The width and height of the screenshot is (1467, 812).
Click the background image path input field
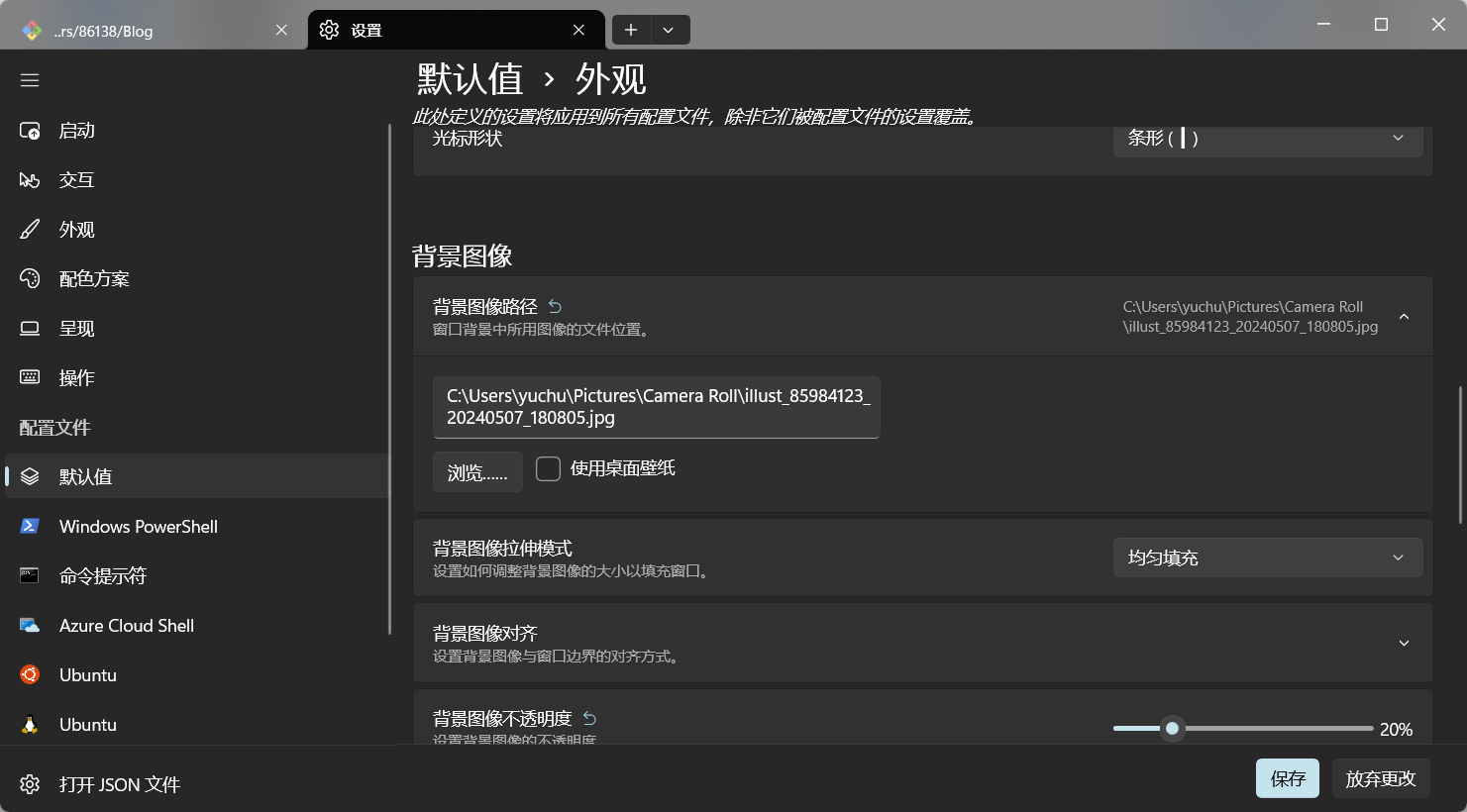click(657, 407)
